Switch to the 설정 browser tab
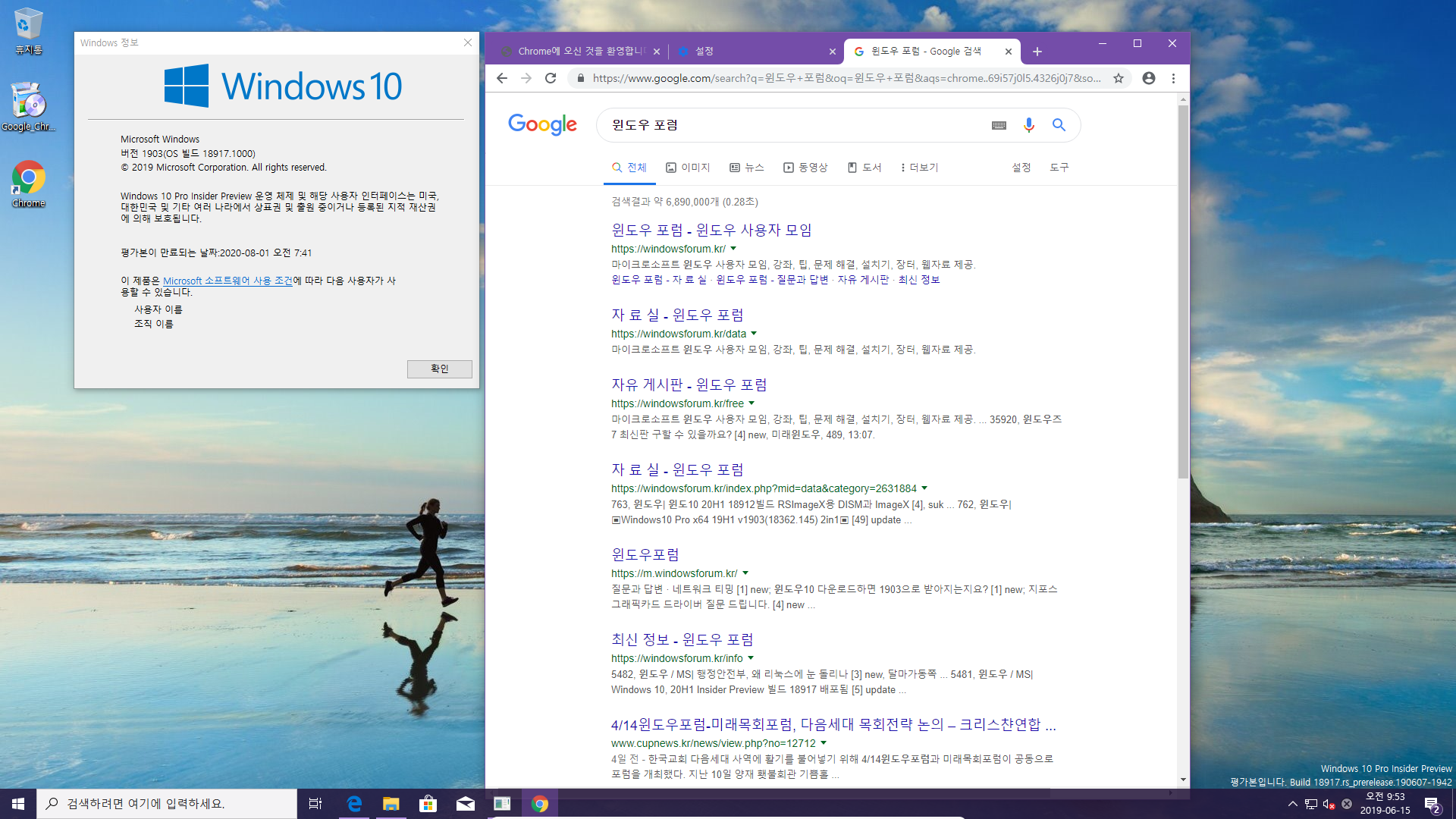 (751, 52)
